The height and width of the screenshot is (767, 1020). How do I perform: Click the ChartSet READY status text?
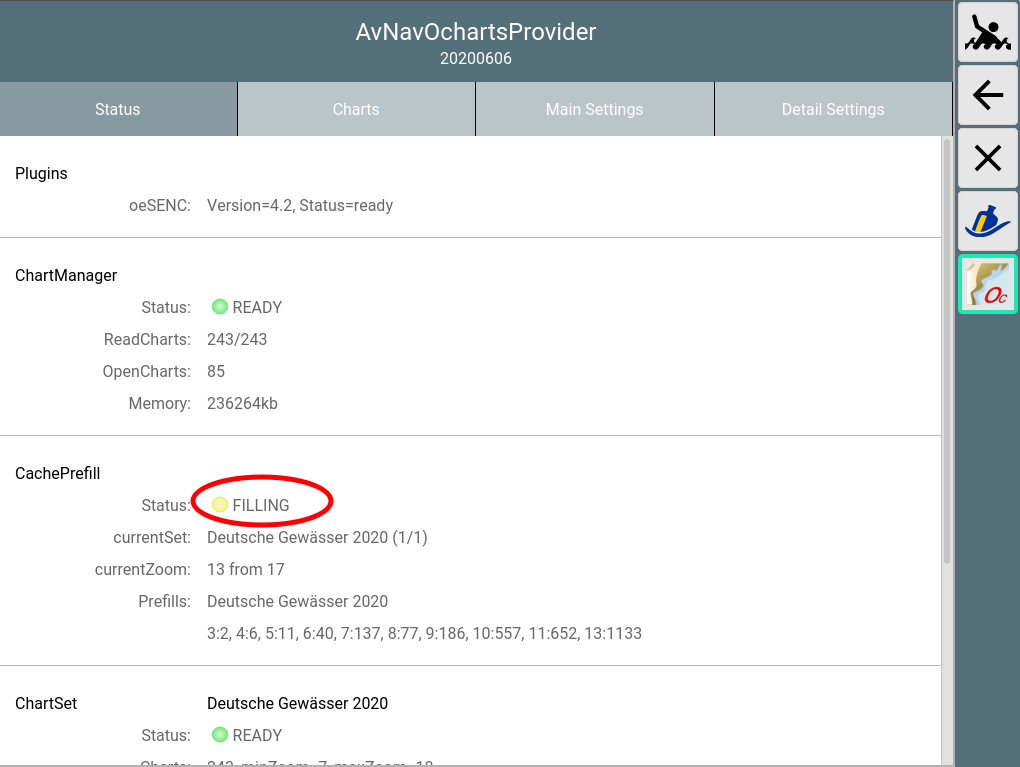[x=258, y=735]
